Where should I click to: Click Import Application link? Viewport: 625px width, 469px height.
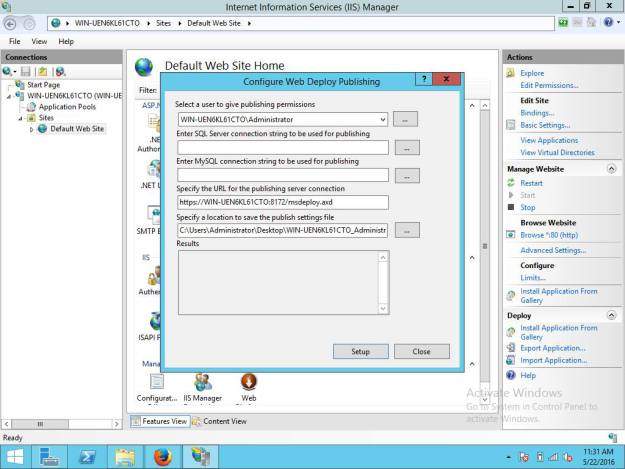point(553,360)
